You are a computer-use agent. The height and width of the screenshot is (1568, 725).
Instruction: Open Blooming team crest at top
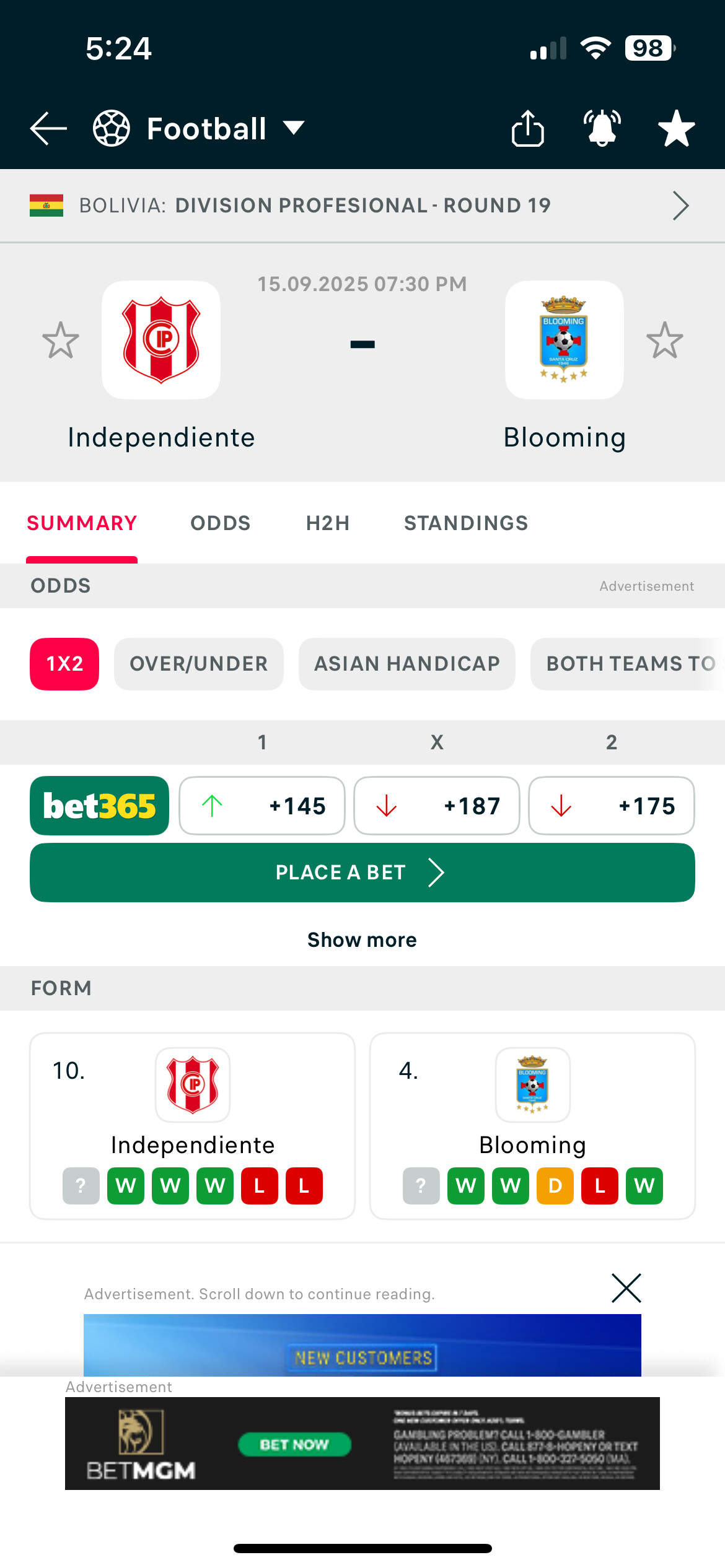[564, 340]
